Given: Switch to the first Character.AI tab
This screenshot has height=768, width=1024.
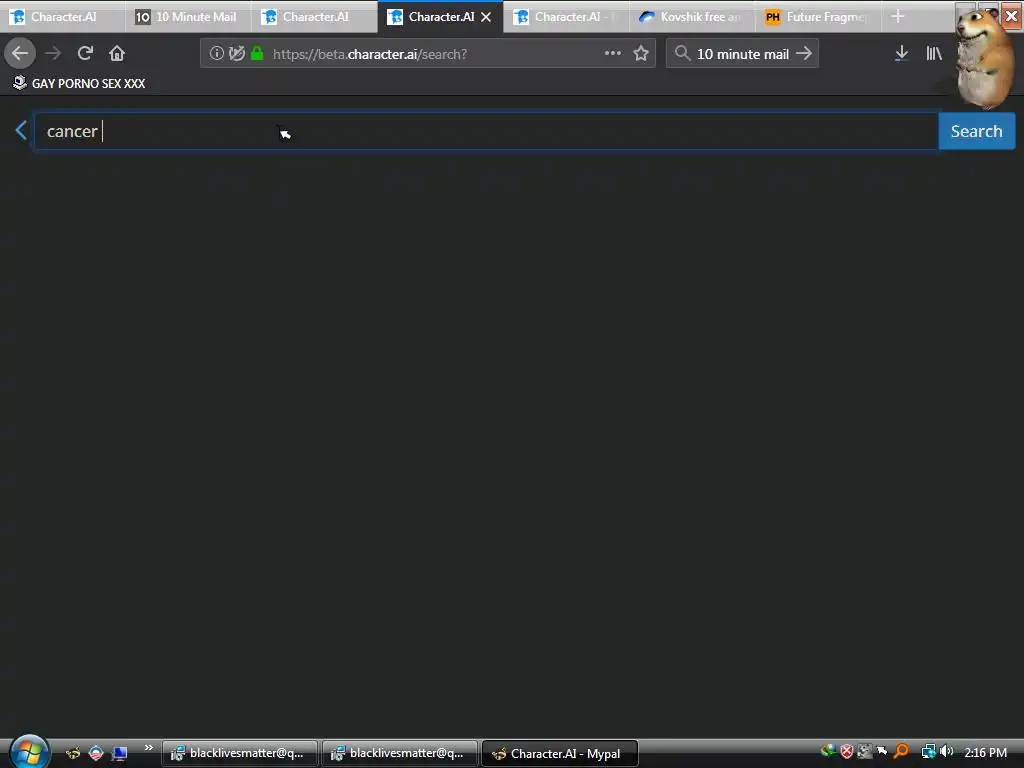Looking at the screenshot, I should [x=63, y=17].
